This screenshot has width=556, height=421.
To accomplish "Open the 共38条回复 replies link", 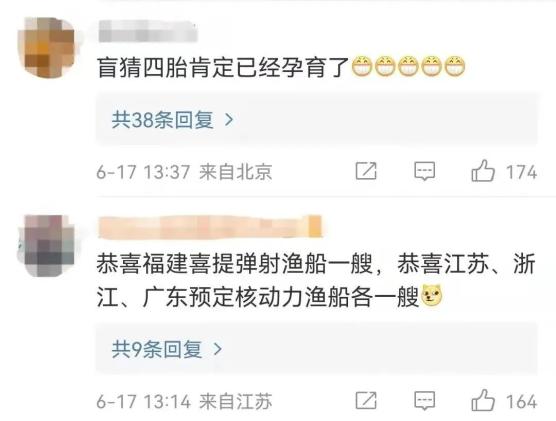I will tap(162, 120).
